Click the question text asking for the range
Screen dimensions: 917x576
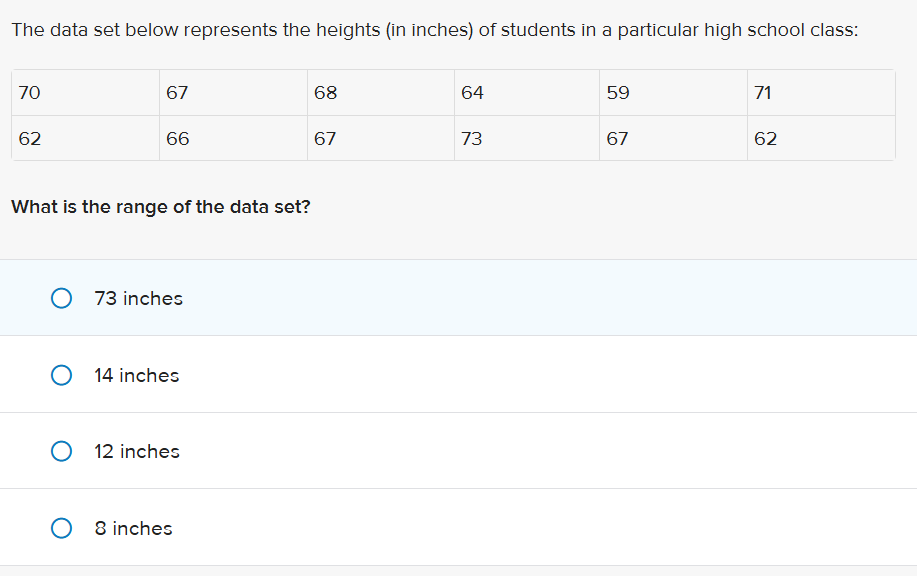tap(161, 207)
